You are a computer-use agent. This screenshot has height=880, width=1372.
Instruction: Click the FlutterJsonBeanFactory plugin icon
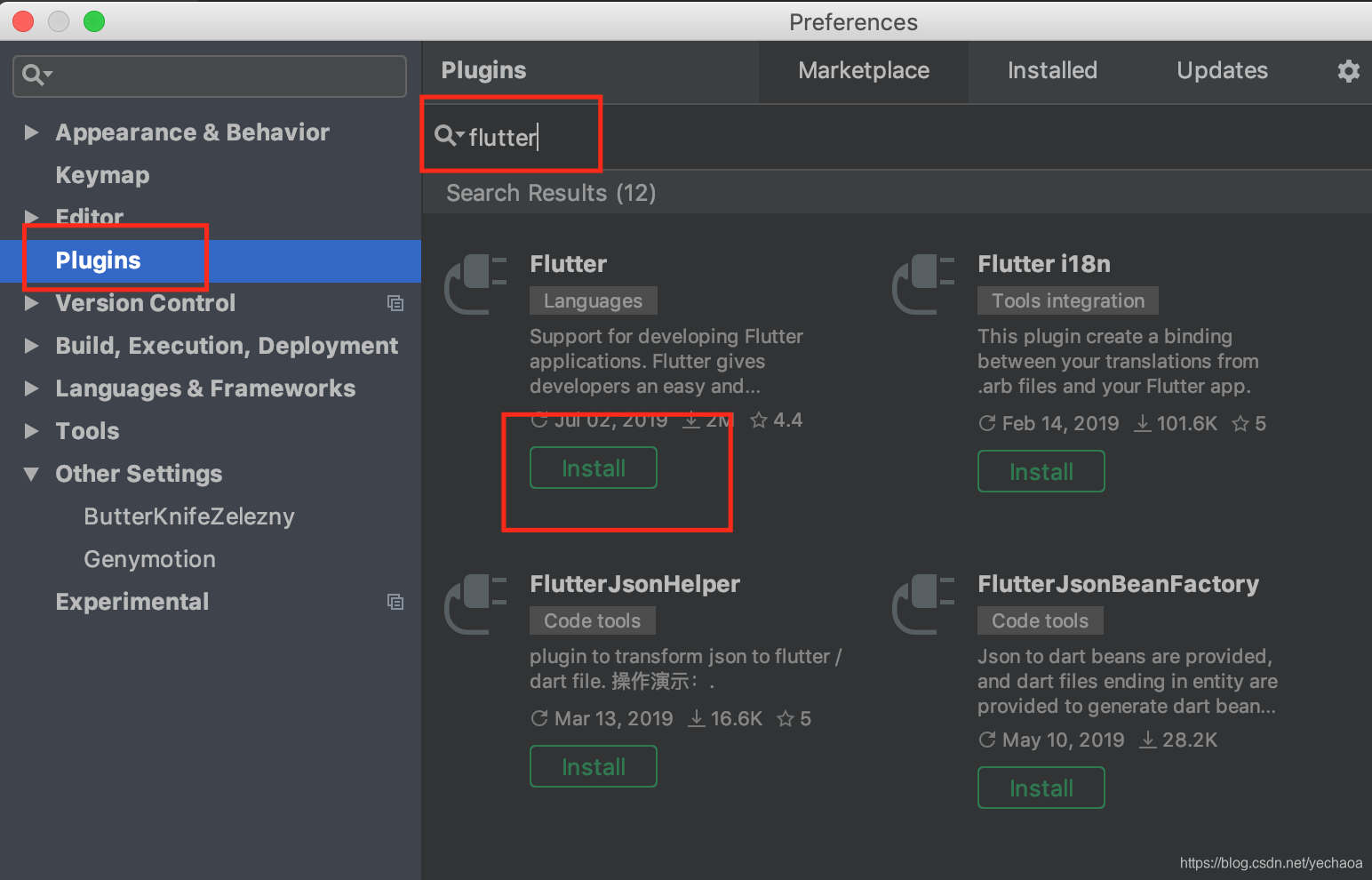click(x=923, y=604)
